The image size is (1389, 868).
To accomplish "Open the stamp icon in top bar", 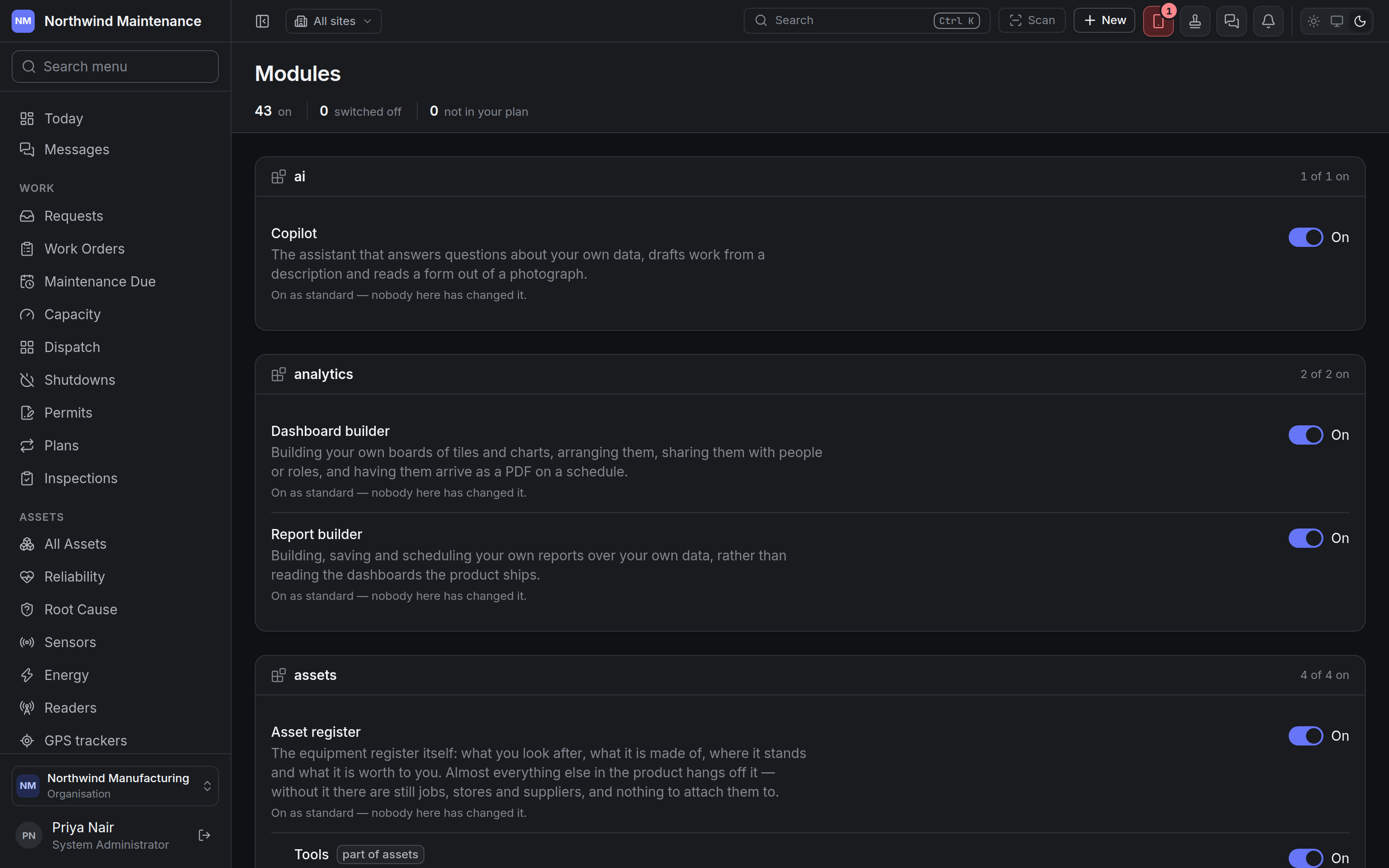I will (x=1195, y=21).
